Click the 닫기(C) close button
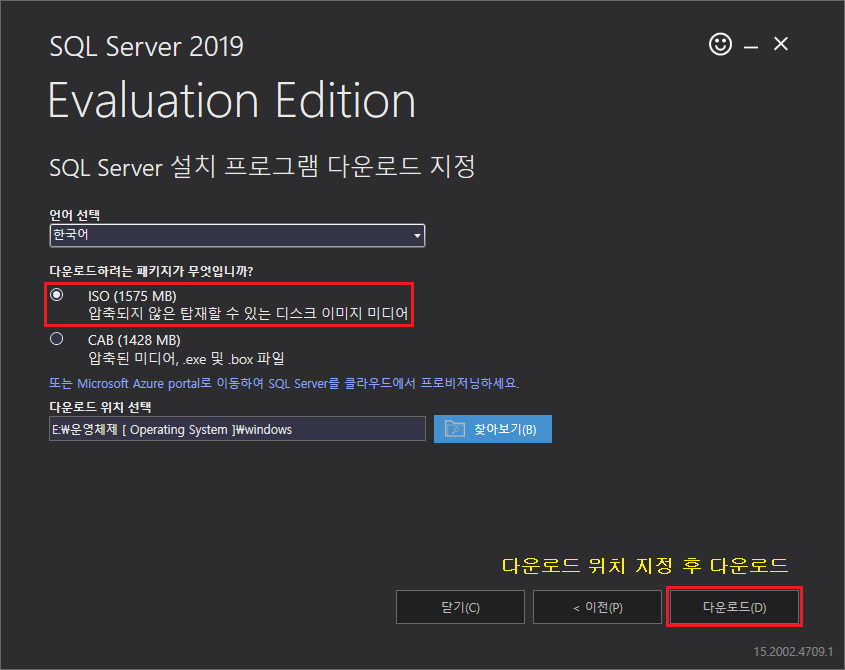The width and height of the screenshot is (845, 670). pyautogui.click(x=460, y=607)
